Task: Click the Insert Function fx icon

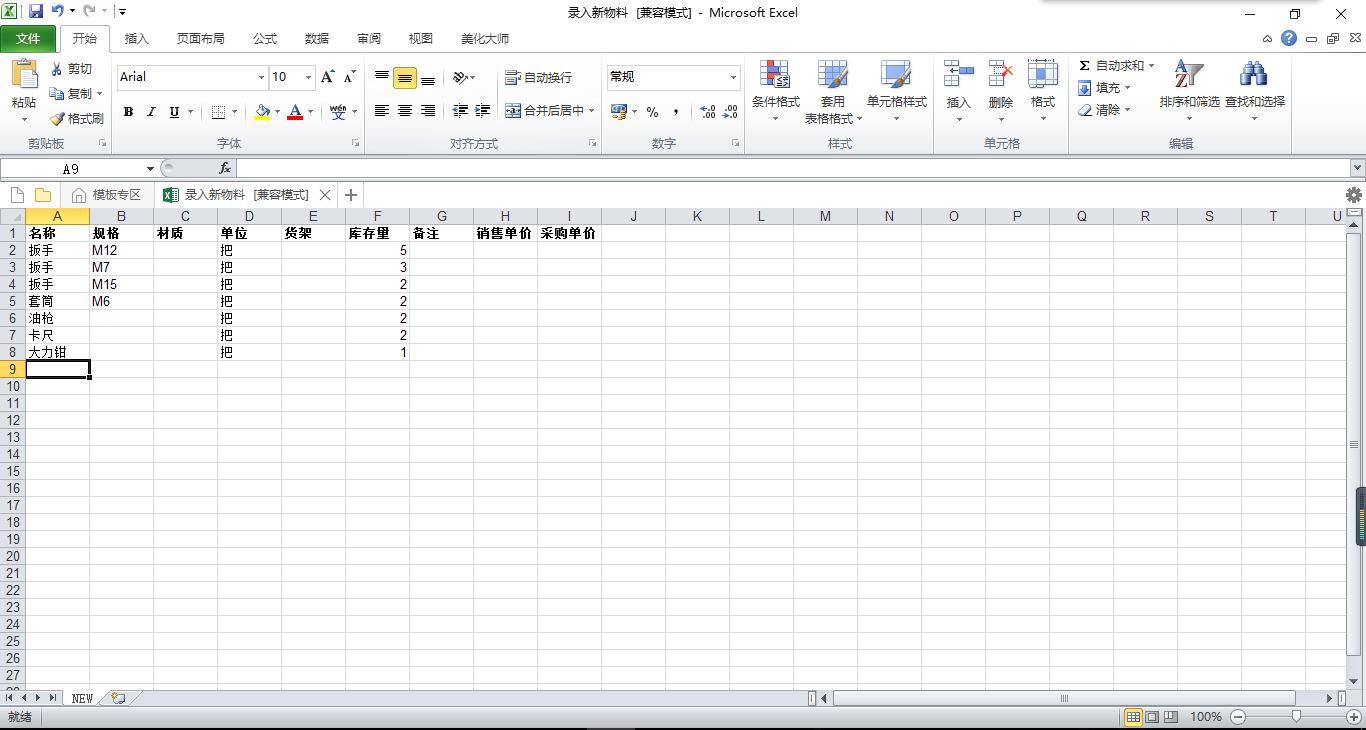Action: click(x=225, y=168)
